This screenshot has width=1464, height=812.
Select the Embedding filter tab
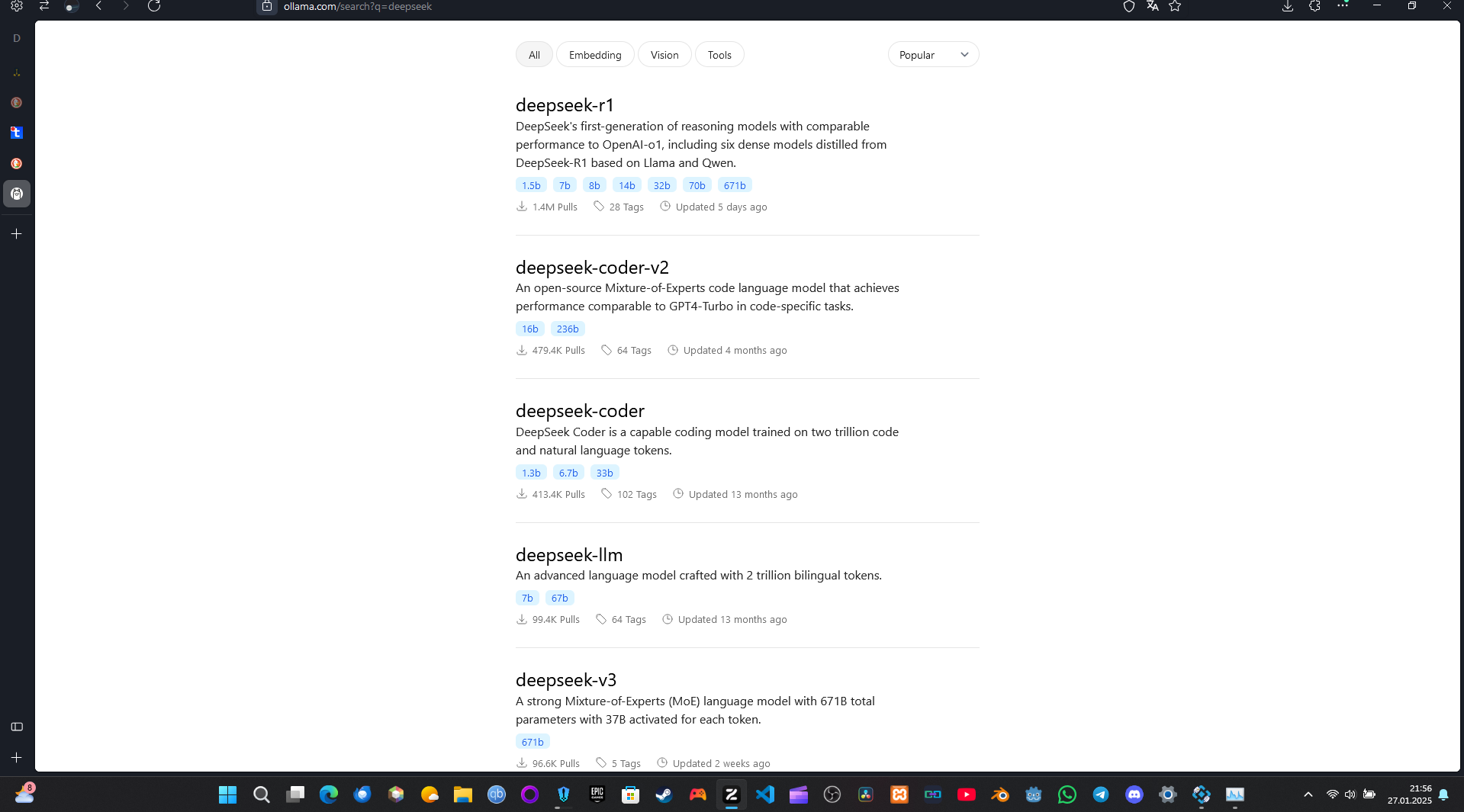click(595, 55)
